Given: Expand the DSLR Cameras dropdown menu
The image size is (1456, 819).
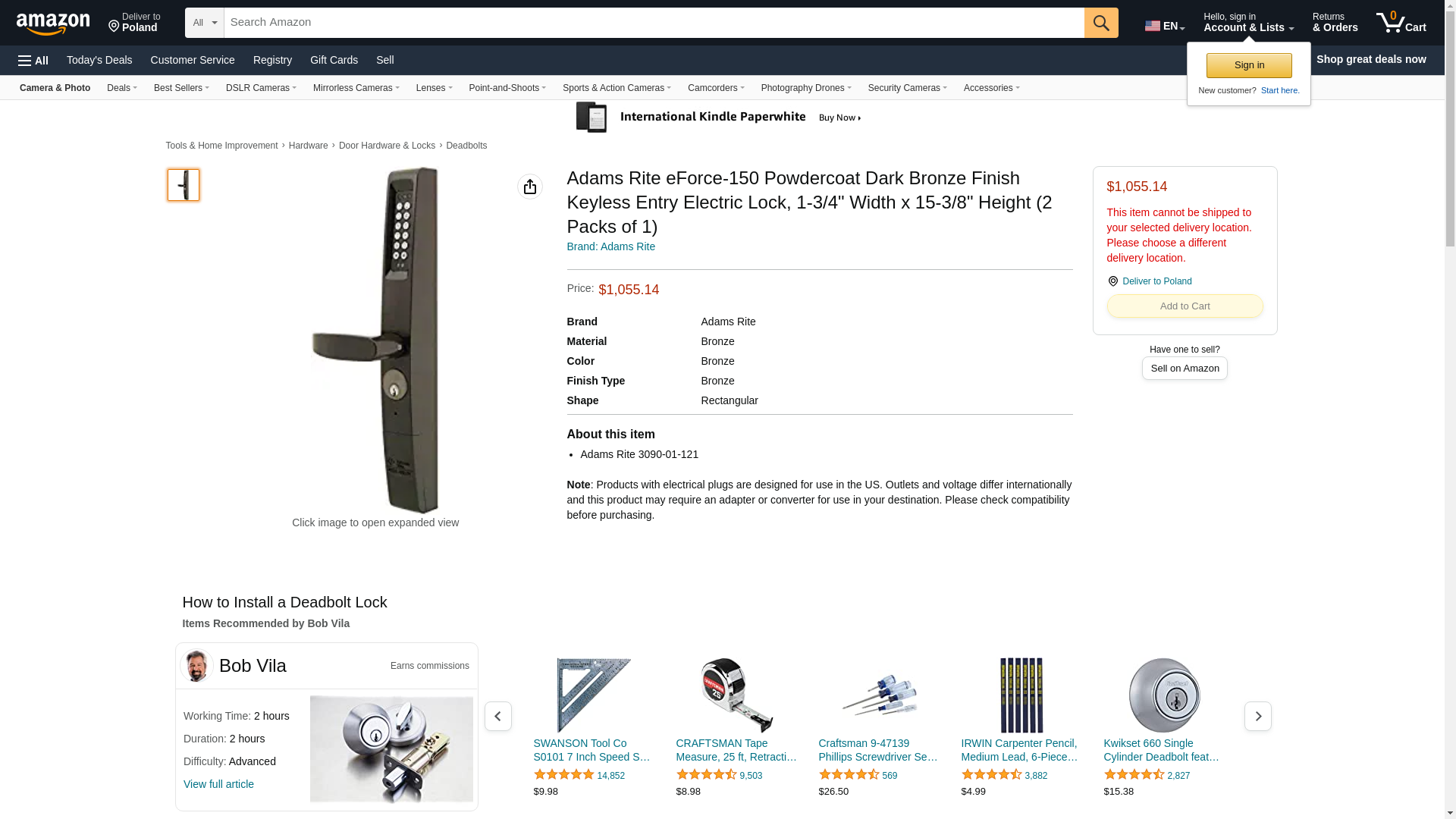Looking at the screenshot, I should pos(261,88).
